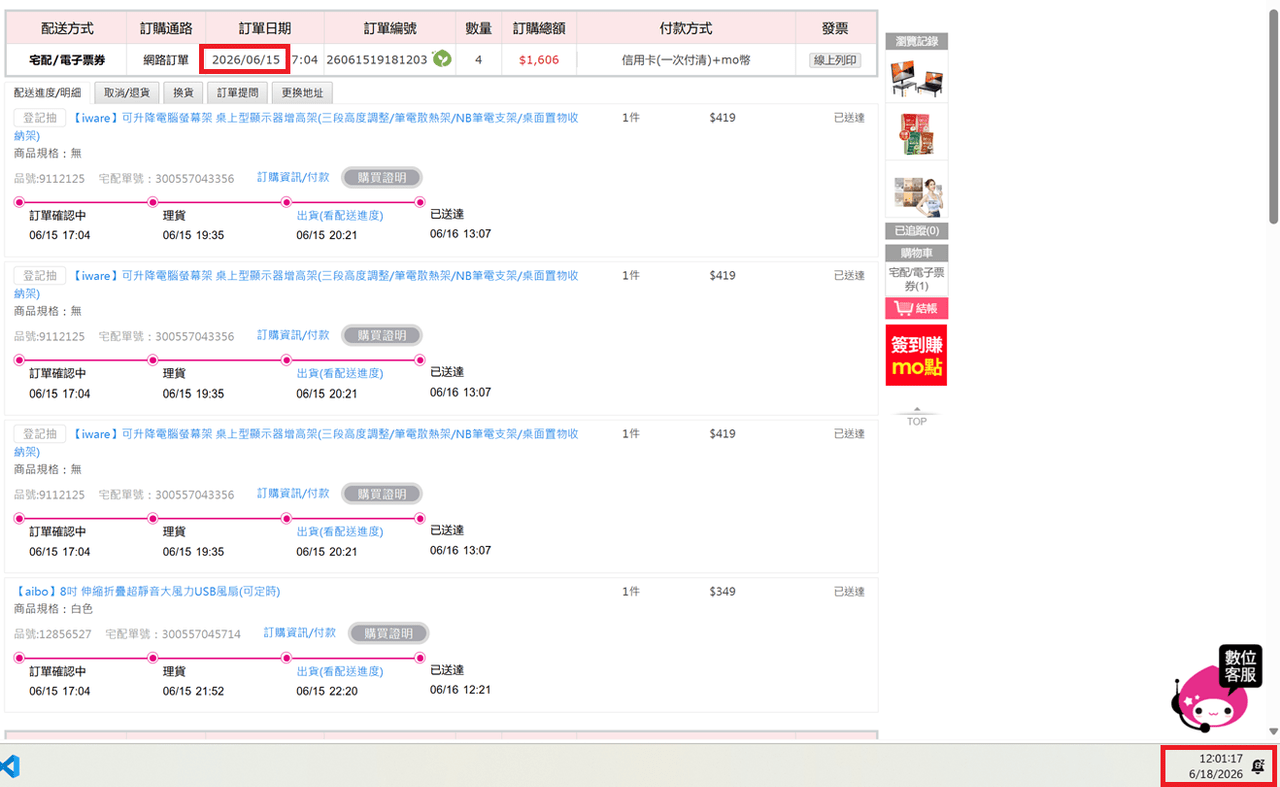
Task: Switch to the 更換地址 tab
Action: 302,93
